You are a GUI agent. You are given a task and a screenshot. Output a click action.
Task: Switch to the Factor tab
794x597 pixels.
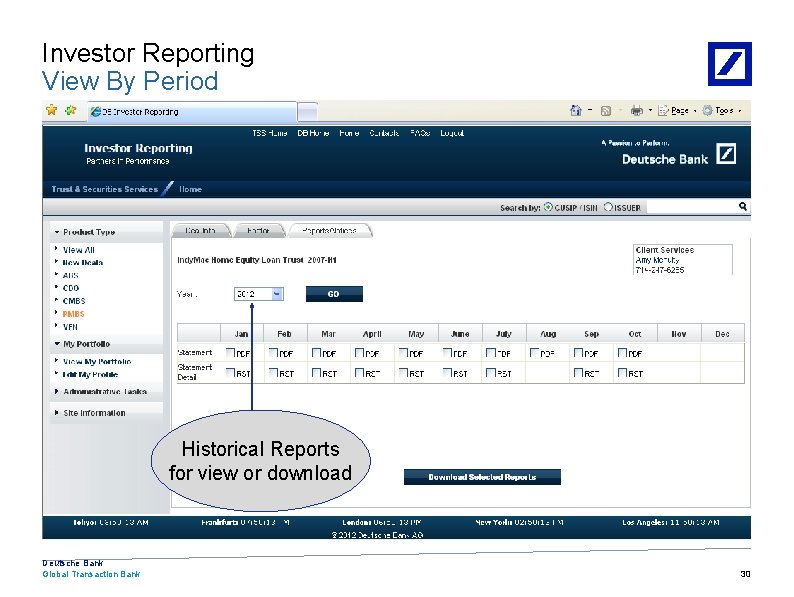click(x=258, y=230)
